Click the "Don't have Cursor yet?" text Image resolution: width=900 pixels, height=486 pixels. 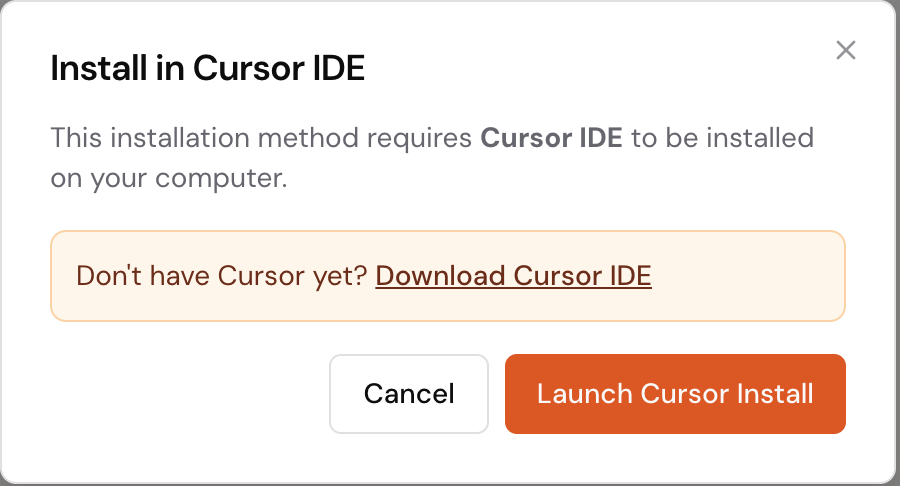point(223,276)
